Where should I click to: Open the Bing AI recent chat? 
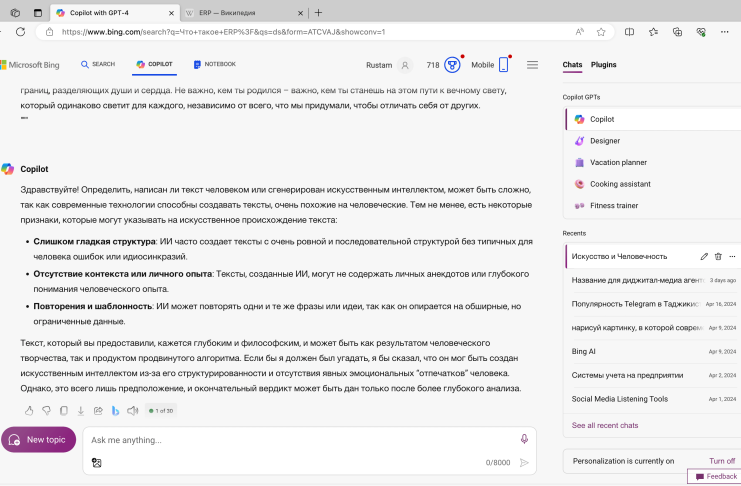click(x=653, y=351)
